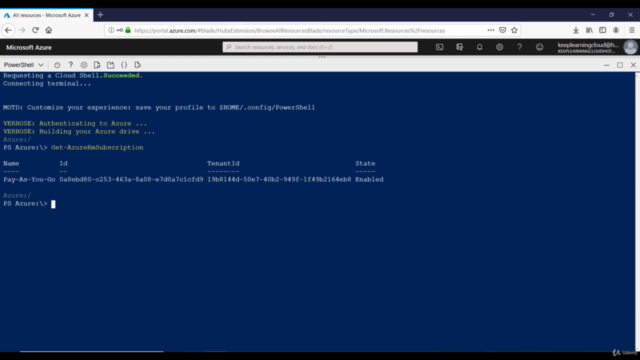640x360 pixels.
Task: Click the State column header
Action: coord(365,163)
